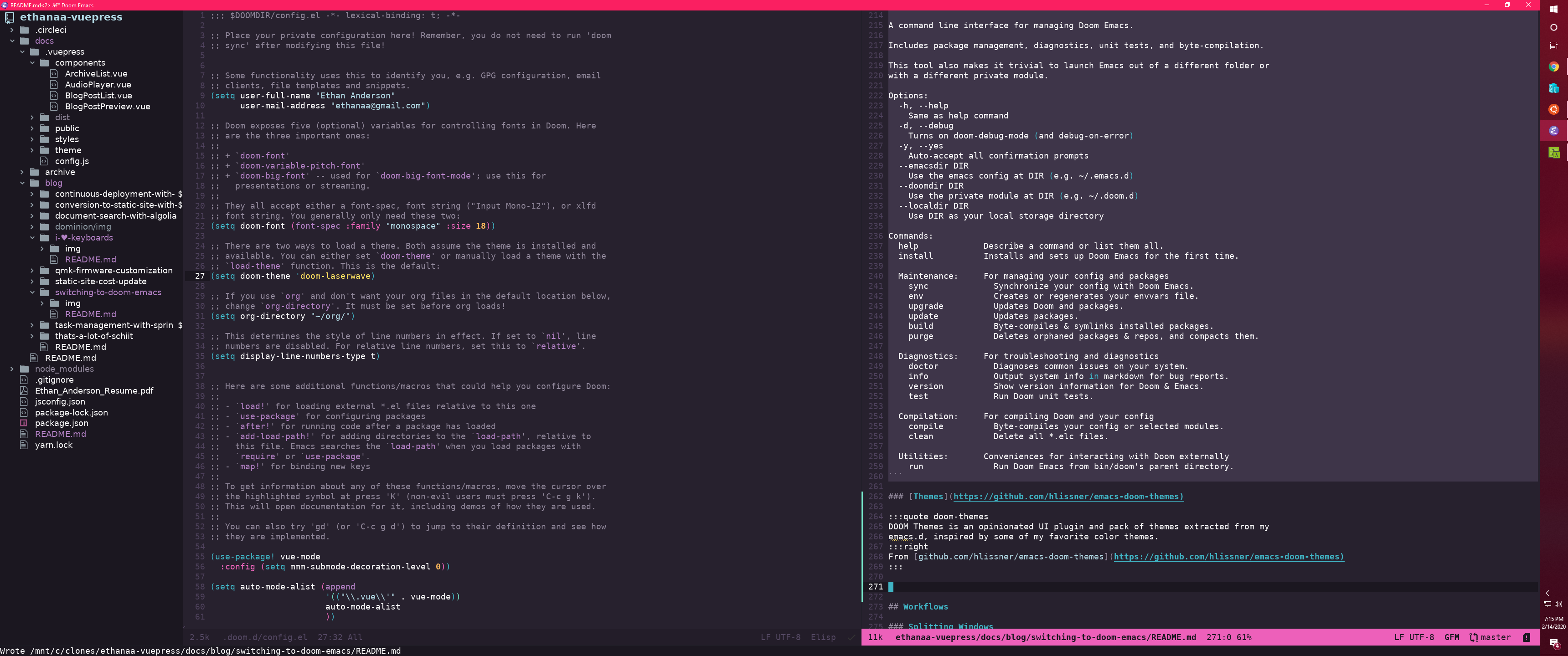
Task: Click the yarn.lock file icon
Action: click(x=24, y=445)
